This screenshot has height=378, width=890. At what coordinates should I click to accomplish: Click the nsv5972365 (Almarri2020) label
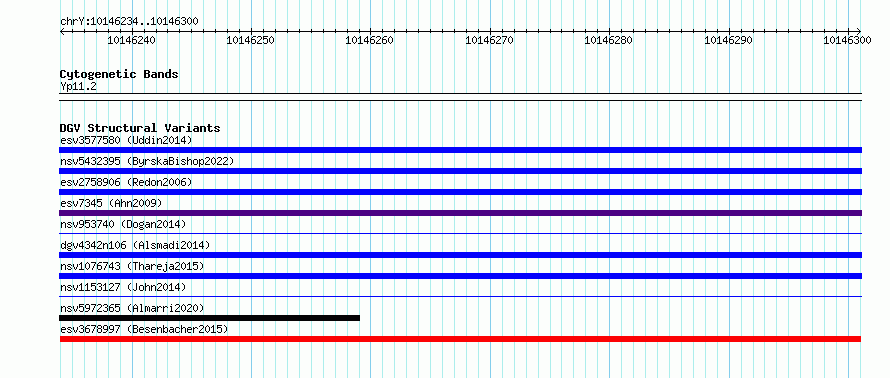tap(132, 308)
